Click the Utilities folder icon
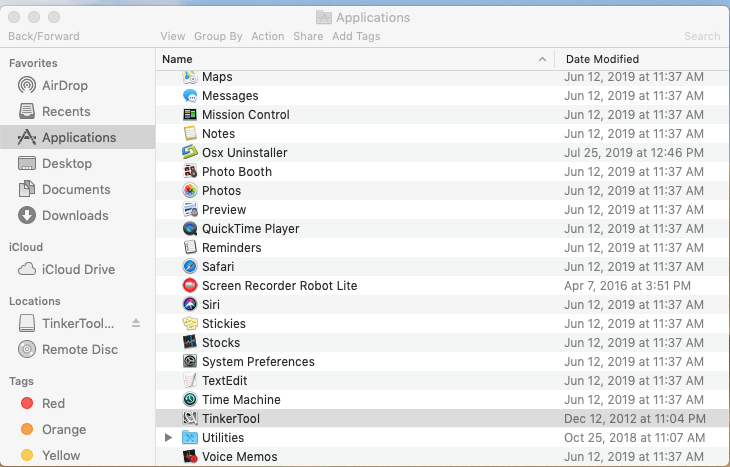Screen dimensions: 730x467 189,438
